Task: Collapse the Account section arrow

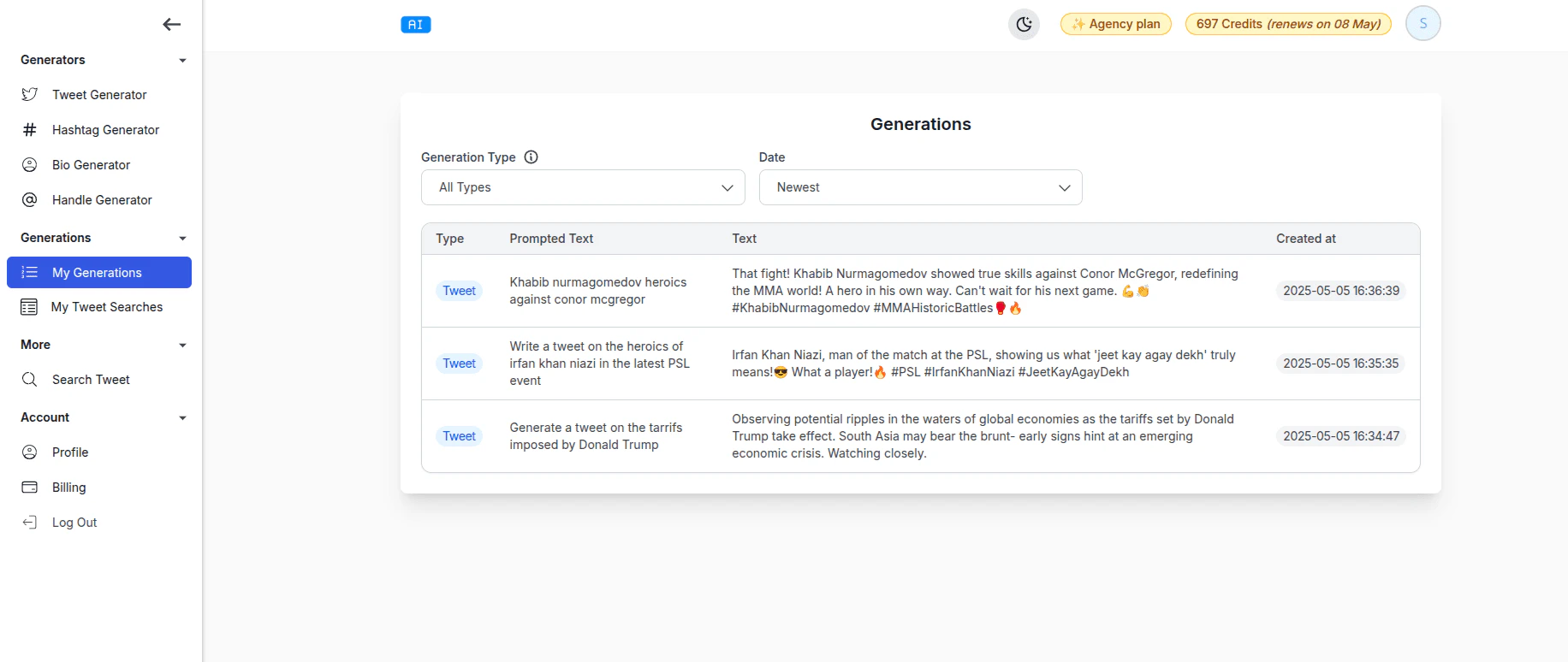Action: coord(182,418)
